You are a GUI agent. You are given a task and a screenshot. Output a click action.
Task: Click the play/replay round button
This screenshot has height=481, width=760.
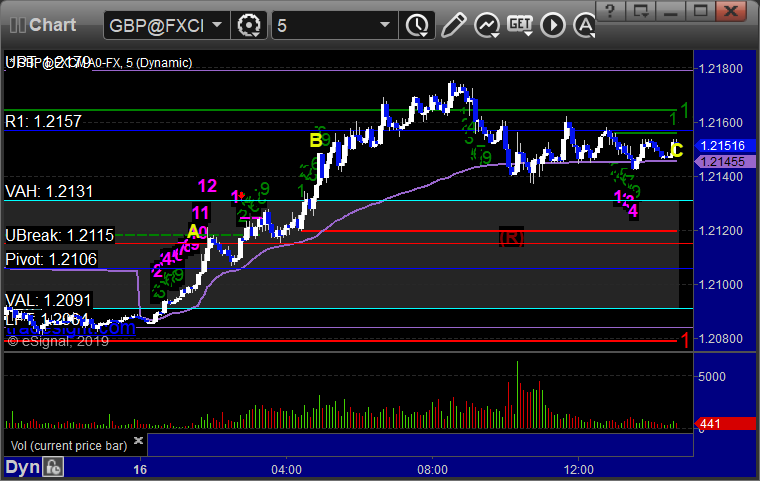(553, 25)
